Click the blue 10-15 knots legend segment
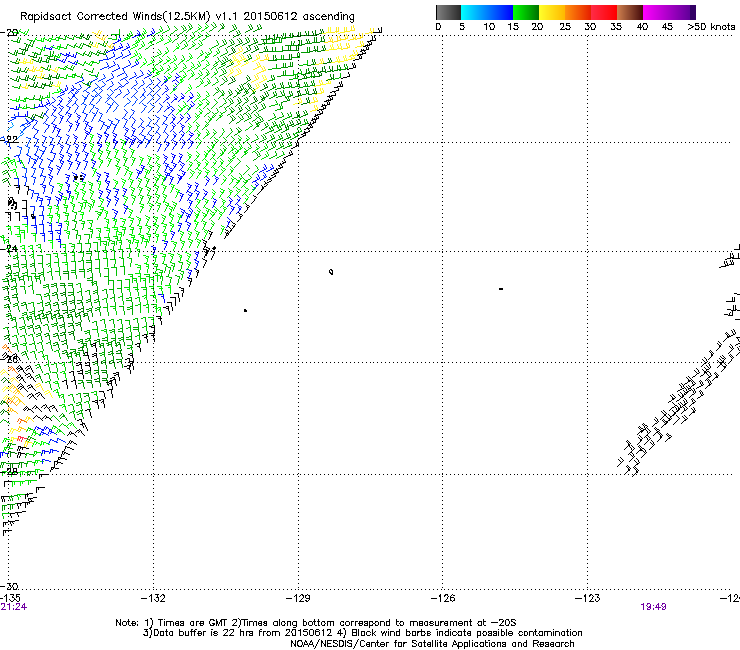This screenshot has height=650, width=740. coord(500,12)
